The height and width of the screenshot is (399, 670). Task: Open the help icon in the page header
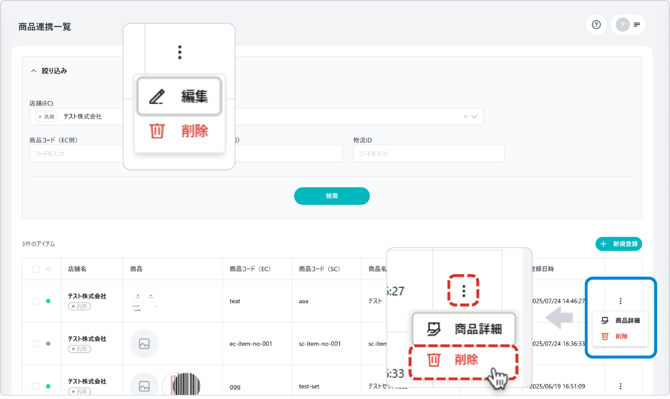596,25
